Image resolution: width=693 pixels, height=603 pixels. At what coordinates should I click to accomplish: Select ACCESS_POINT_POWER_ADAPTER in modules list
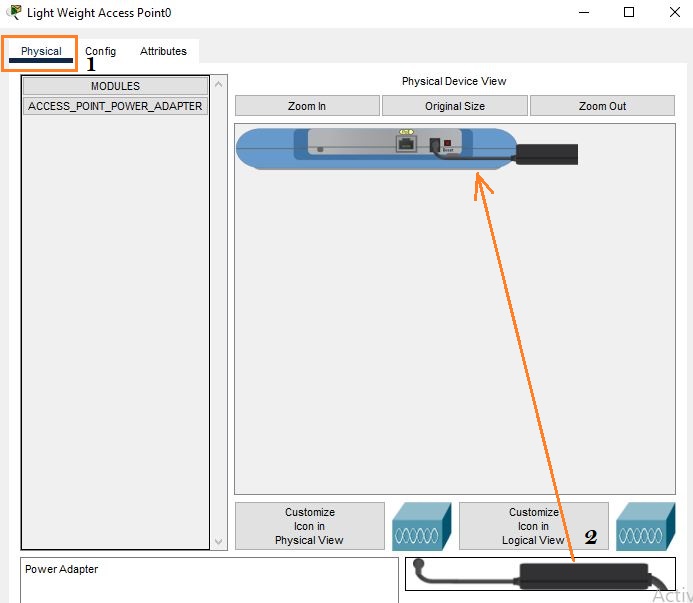click(x=115, y=106)
